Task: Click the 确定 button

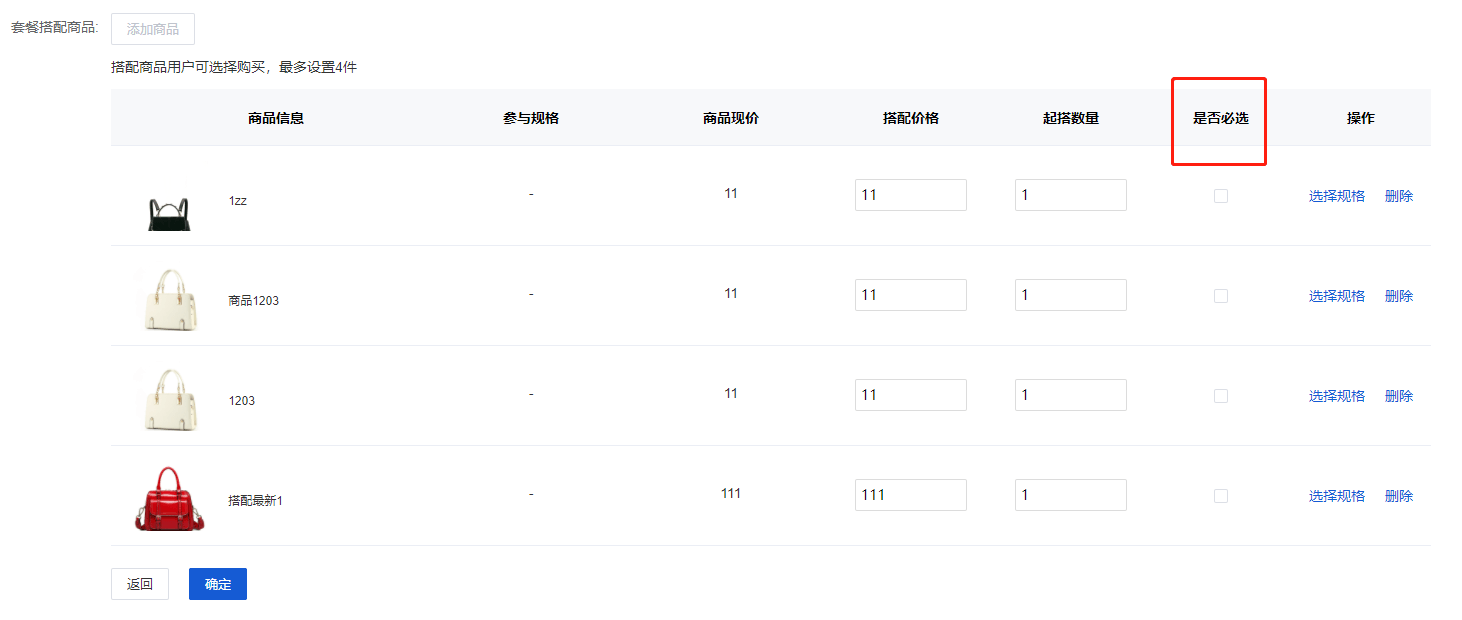Action: 218,584
